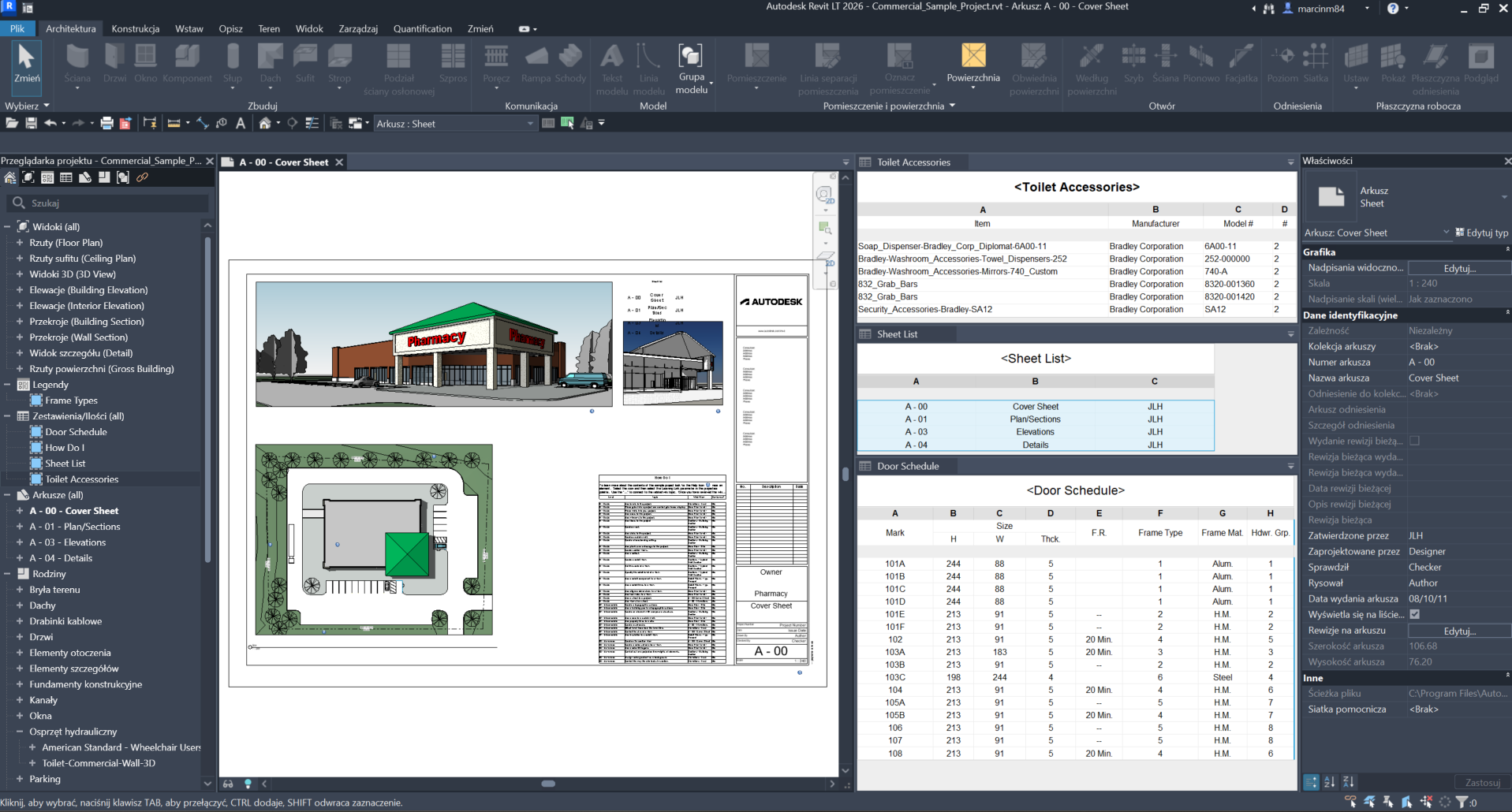1512x812 pixels.
Task: Close the A - 00 - Cover Sheet tab
Action: [x=339, y=162]
